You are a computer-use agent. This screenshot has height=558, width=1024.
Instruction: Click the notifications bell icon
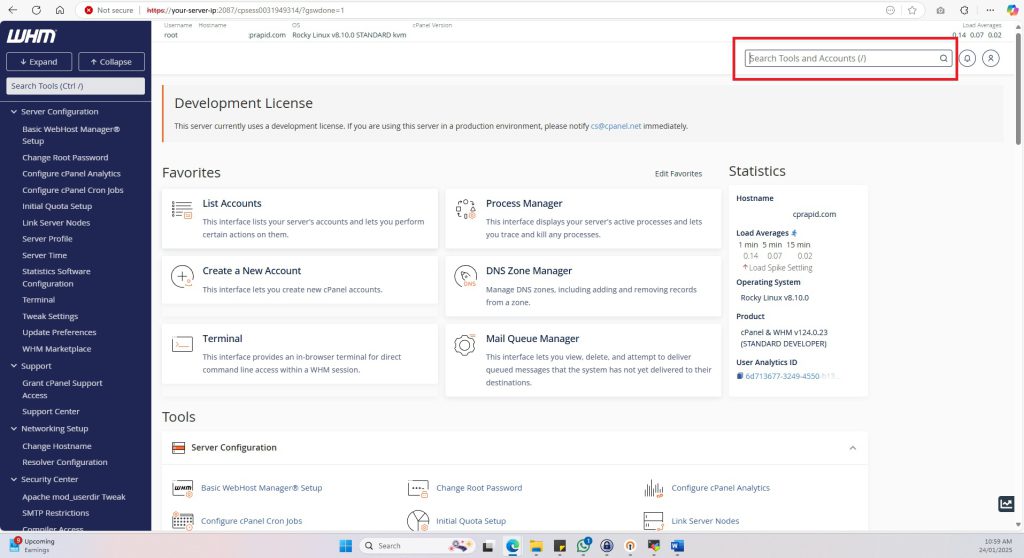(x=967, y=58)
